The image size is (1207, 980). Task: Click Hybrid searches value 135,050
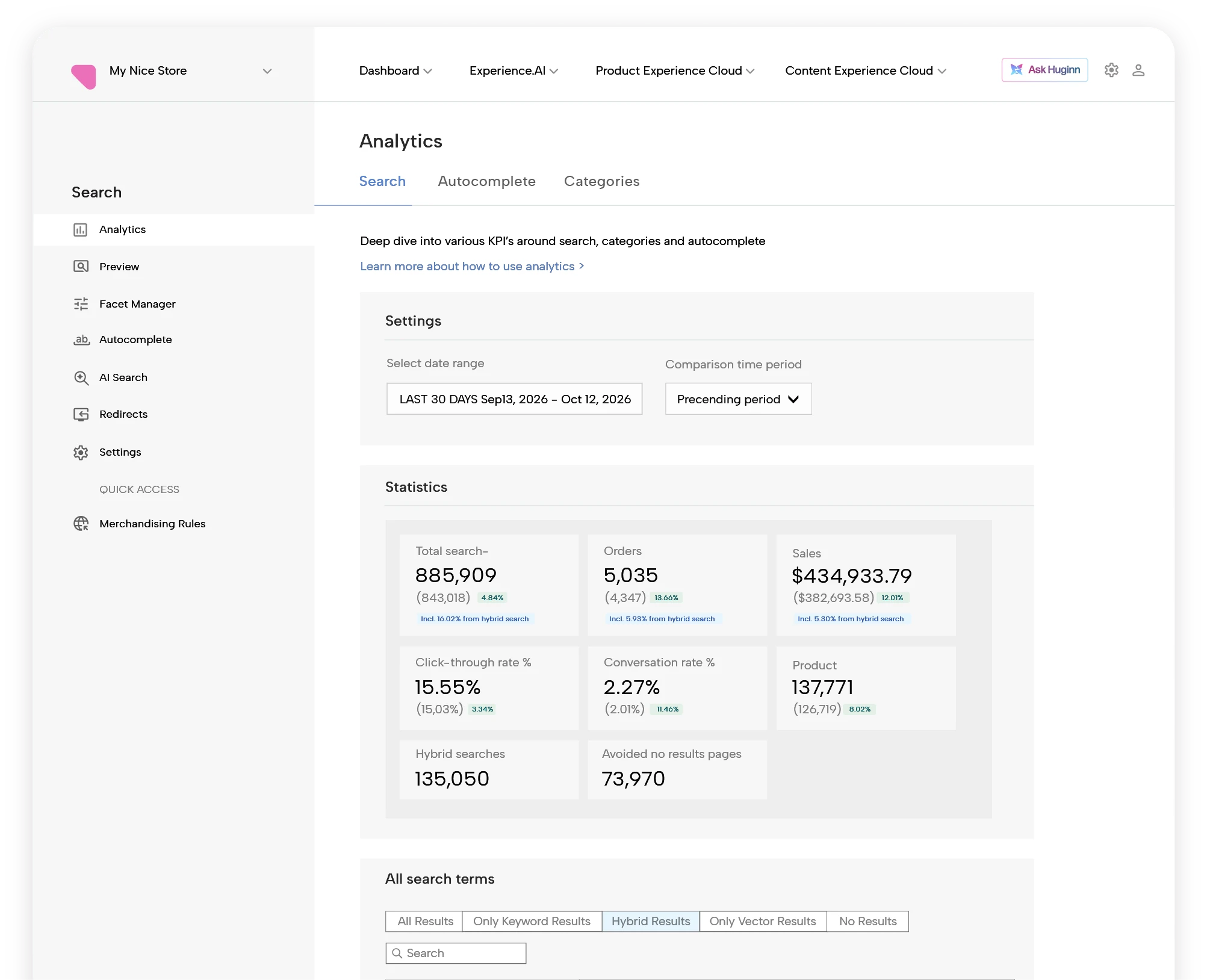[452, 778]
